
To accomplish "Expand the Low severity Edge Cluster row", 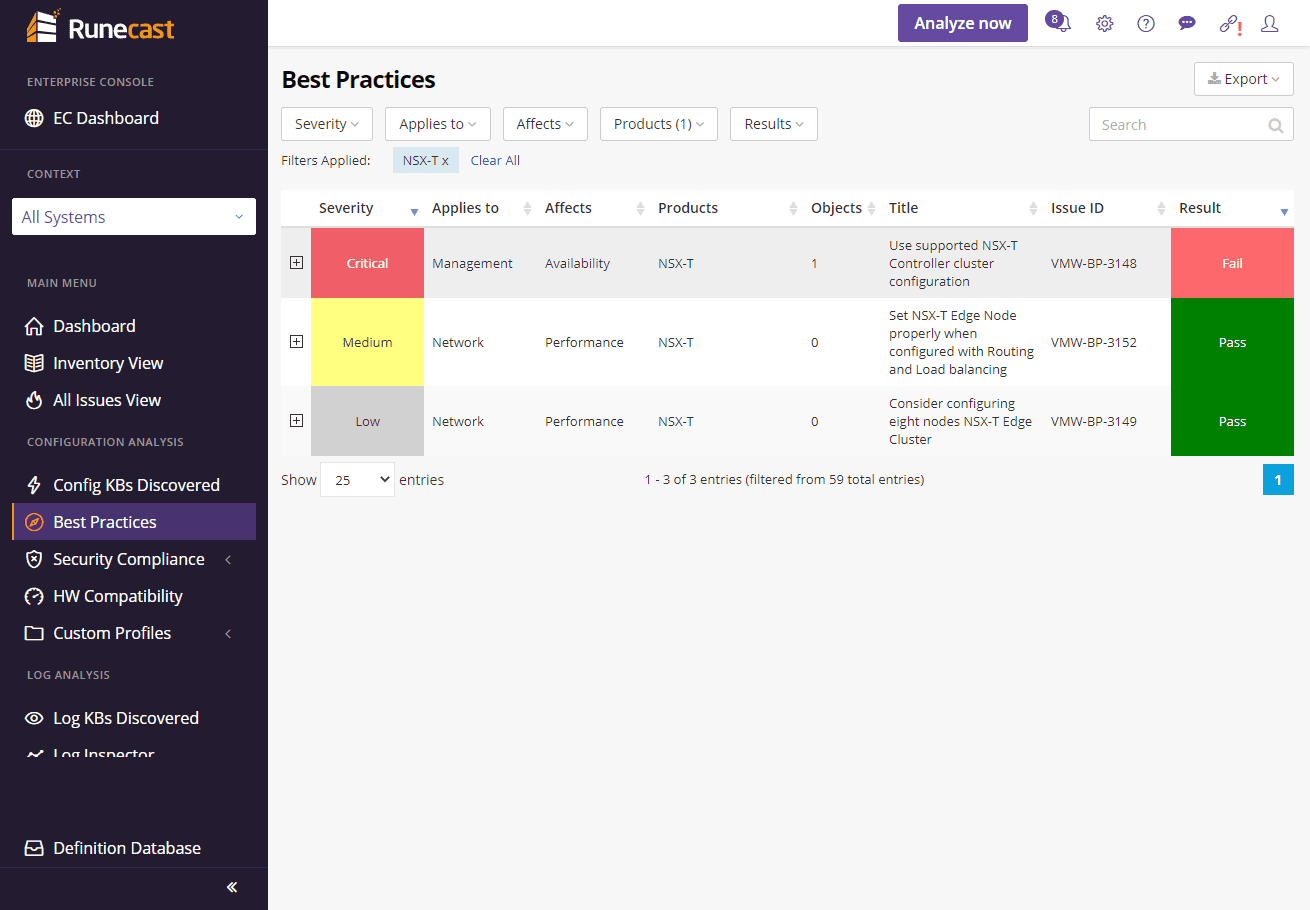I will [x=296, y=421].
